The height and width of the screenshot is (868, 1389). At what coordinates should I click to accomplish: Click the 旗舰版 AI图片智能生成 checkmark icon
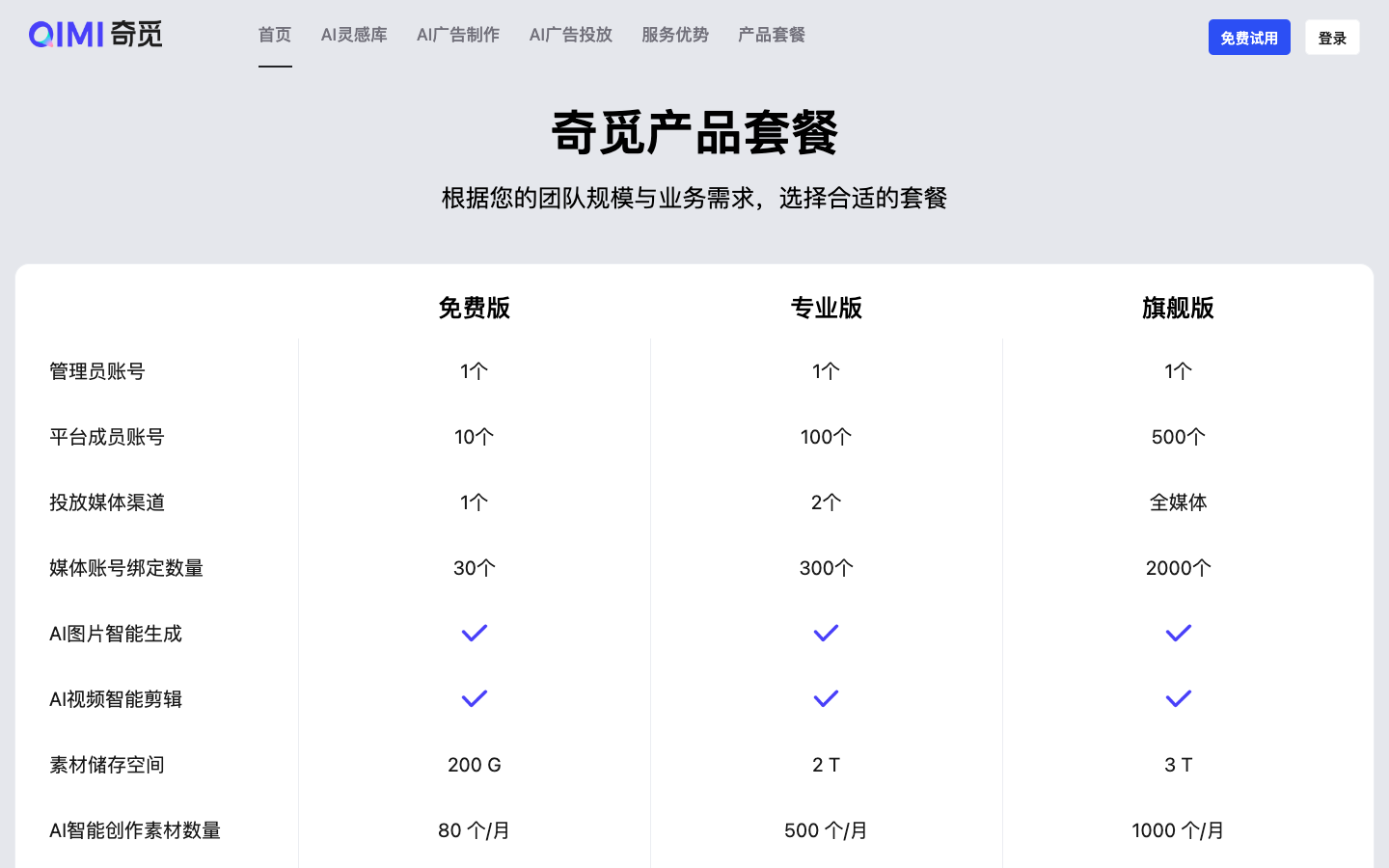point(1178,633)
